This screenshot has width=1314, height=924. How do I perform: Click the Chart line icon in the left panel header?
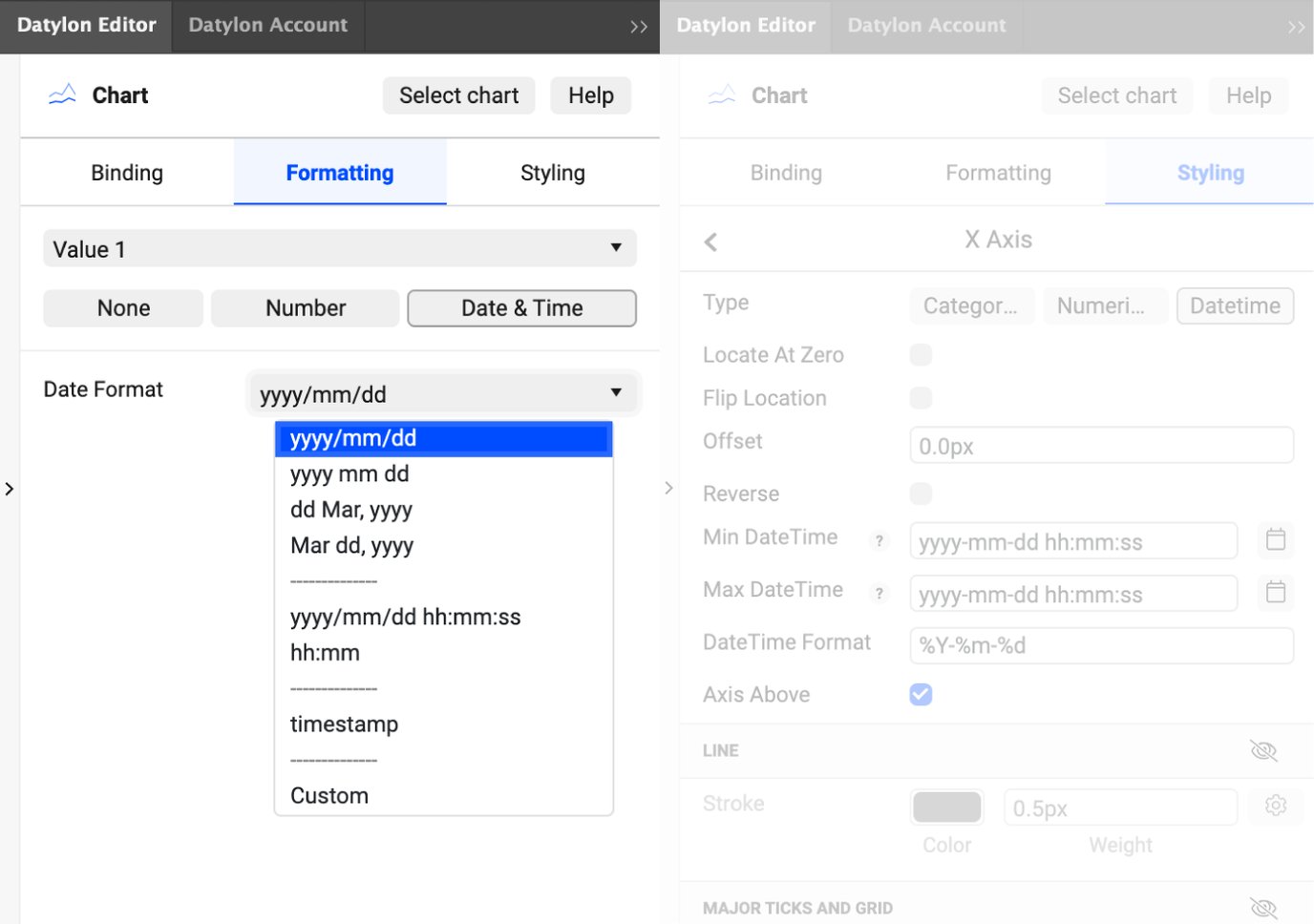click(x=60, y=94)
